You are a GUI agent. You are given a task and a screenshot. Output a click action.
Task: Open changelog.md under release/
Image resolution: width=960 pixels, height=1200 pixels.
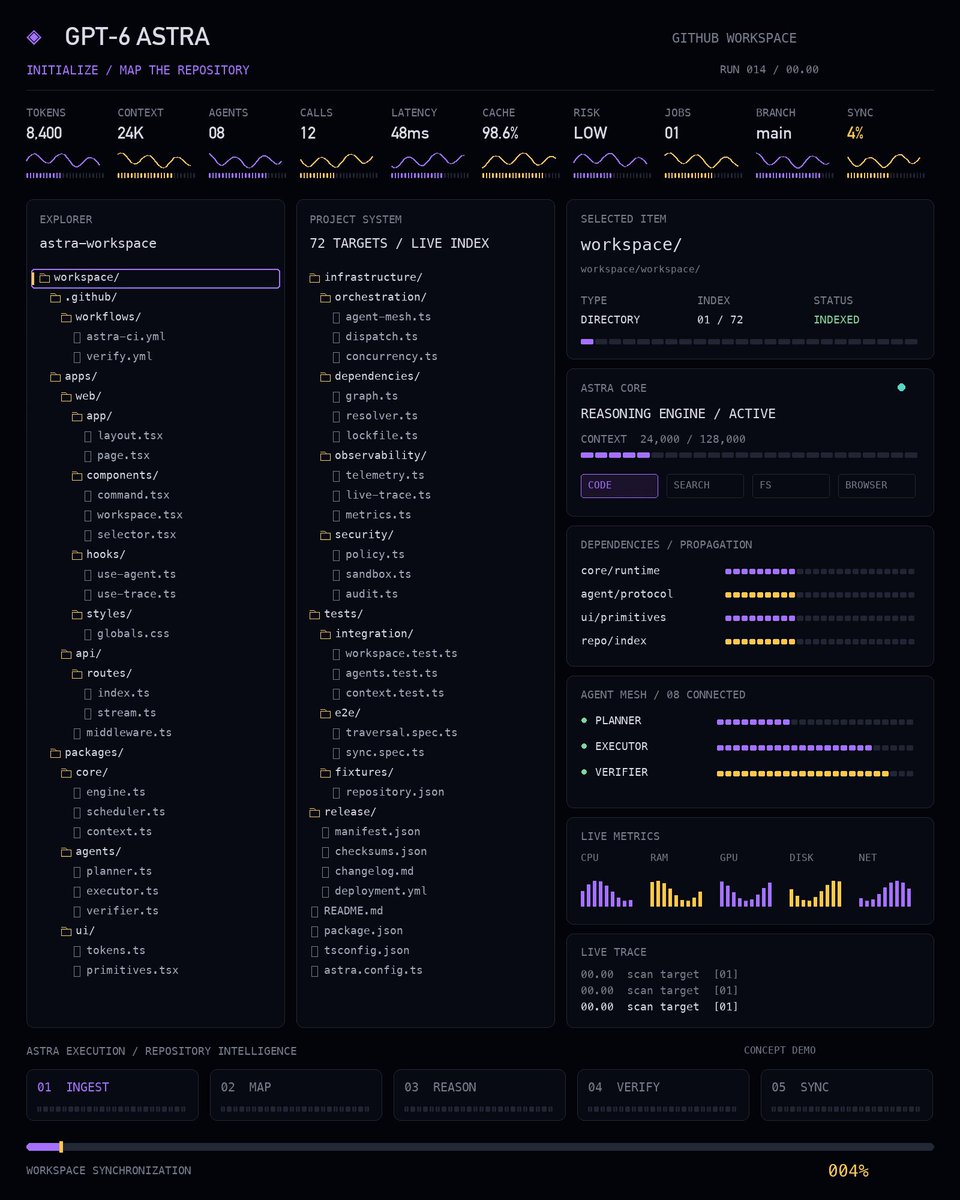[x=367, y=872]
